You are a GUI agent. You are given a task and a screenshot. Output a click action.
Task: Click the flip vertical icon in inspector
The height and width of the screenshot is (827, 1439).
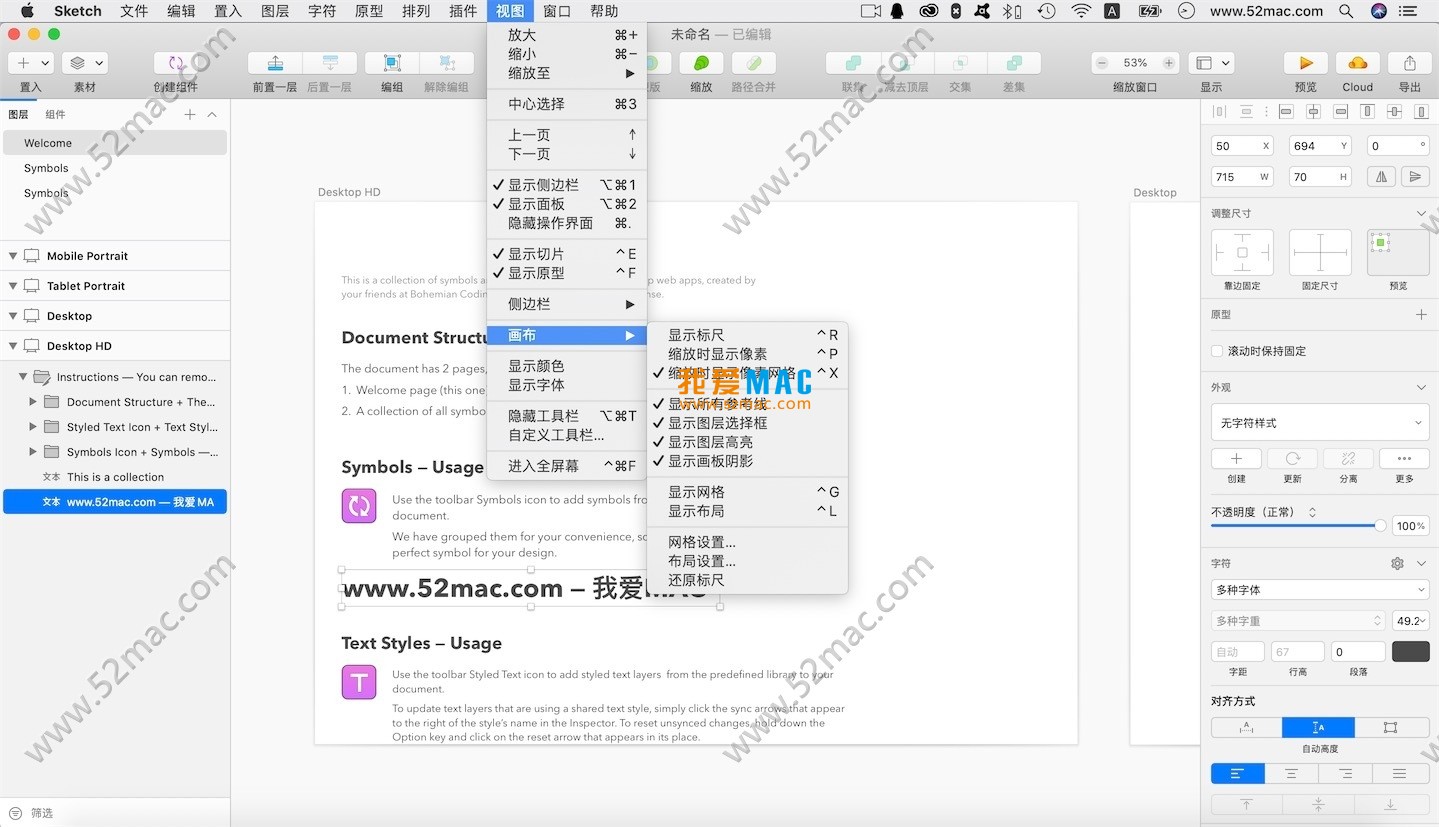click(1414, 176)
